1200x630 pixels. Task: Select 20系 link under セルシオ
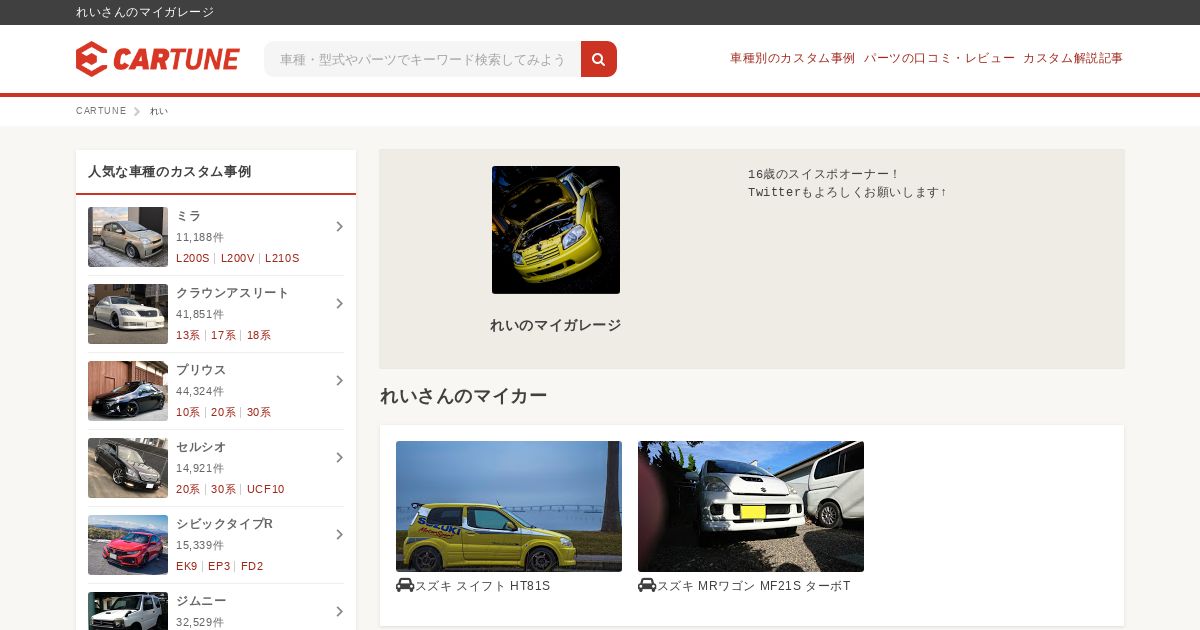[188, 489]
